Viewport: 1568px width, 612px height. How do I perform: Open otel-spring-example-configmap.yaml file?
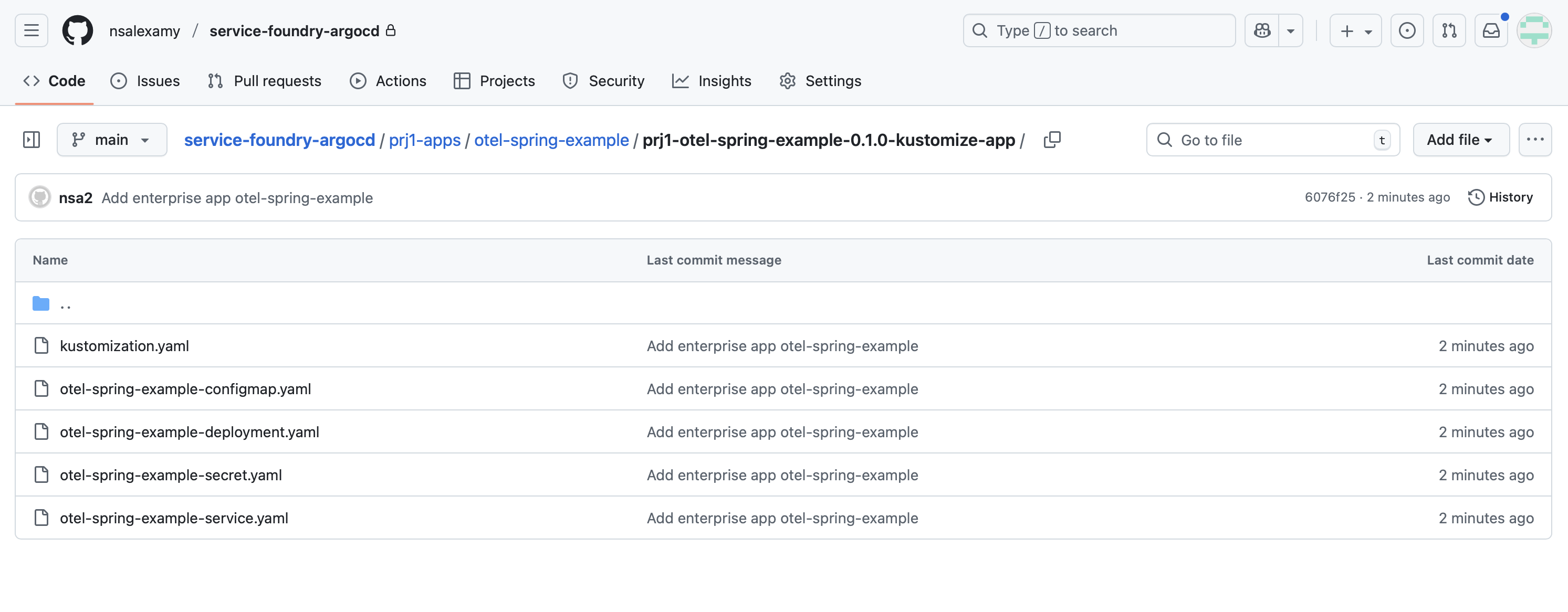point(185,389)
